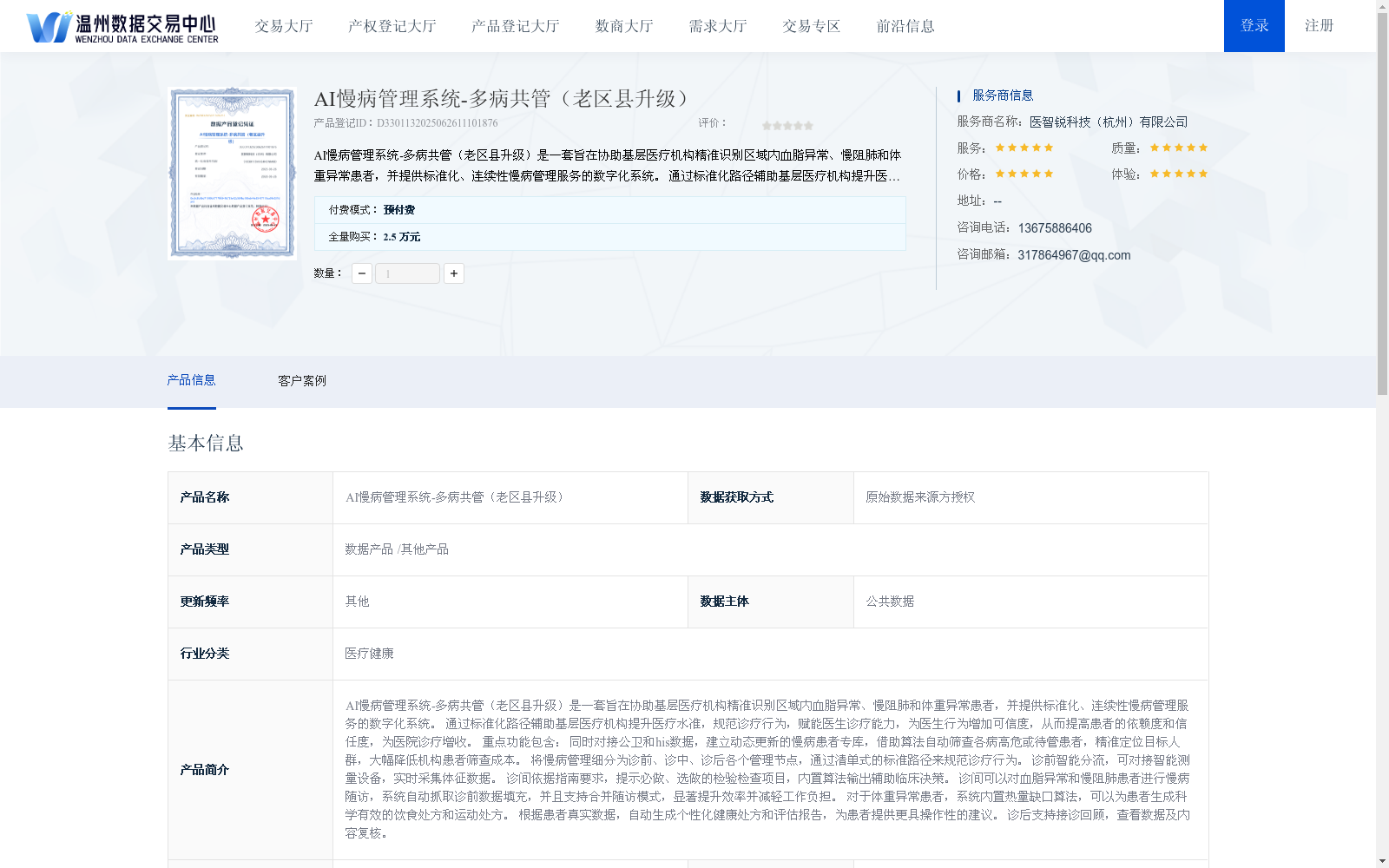Click the 服务 star rating
This screenshot has width=1389, height=868.
point(1024,148)
